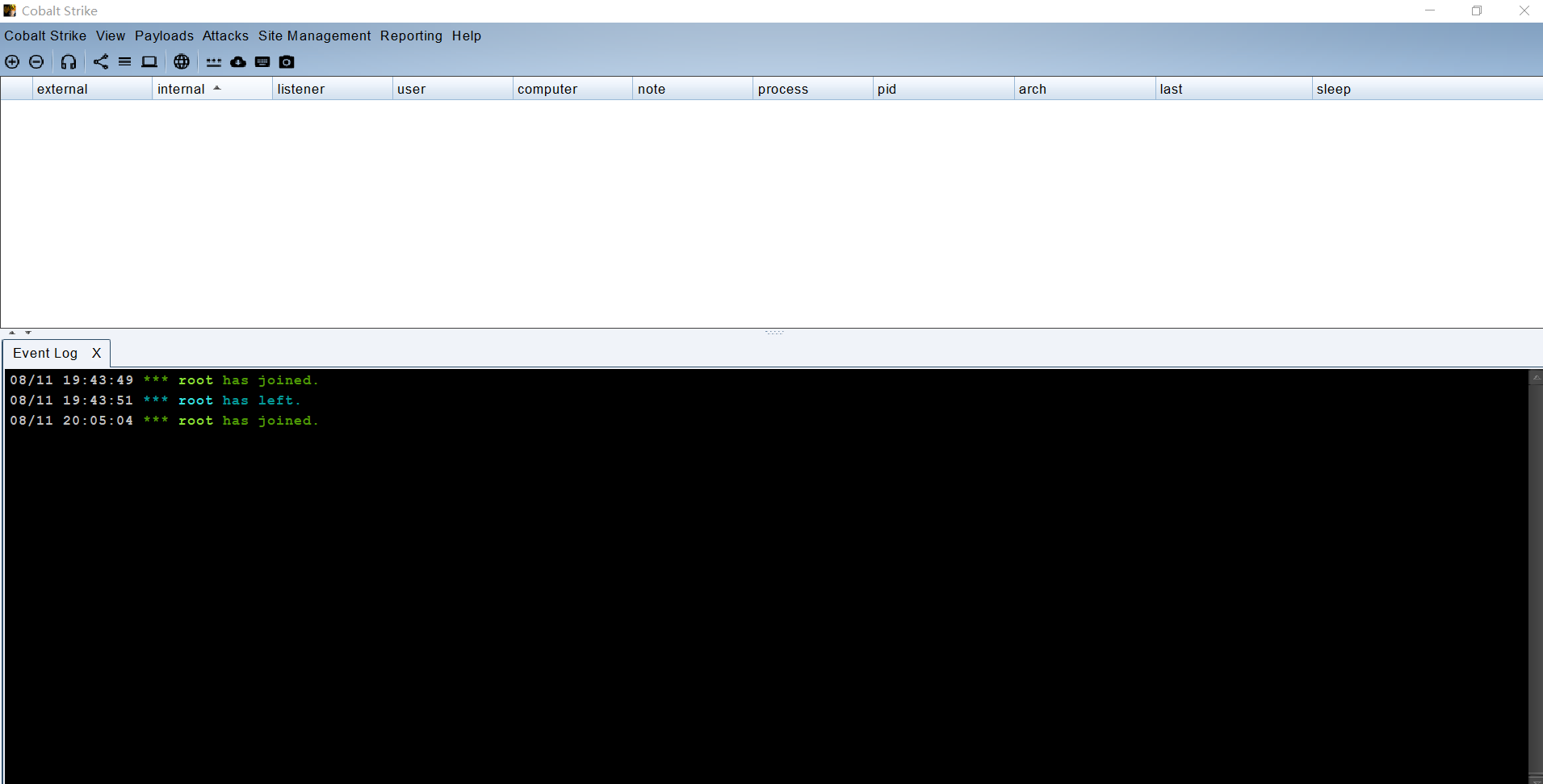Sort sessions by computer column

pyautogui.click(x=572, y=89)
